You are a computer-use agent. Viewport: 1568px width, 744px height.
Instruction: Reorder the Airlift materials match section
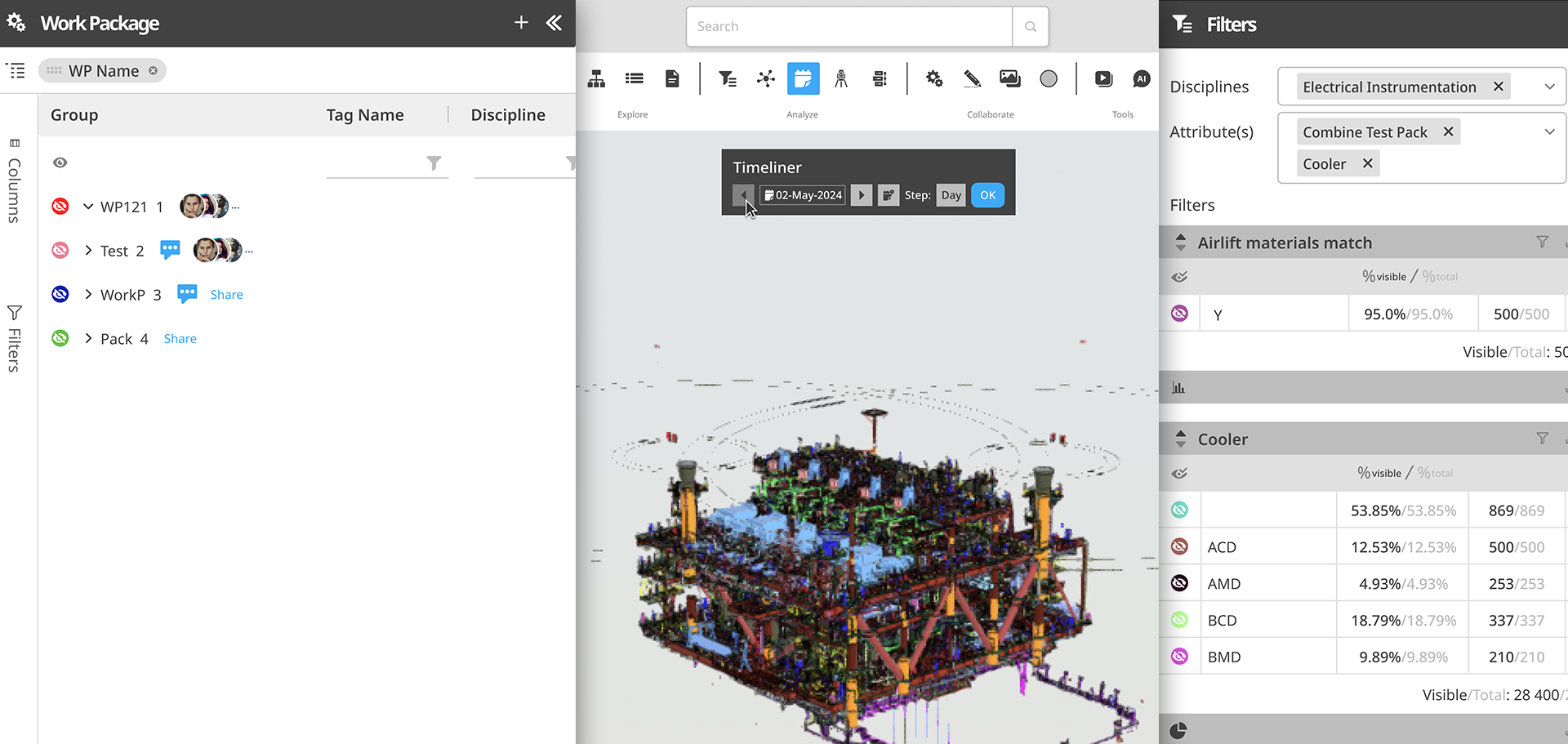click(1180, 243)
